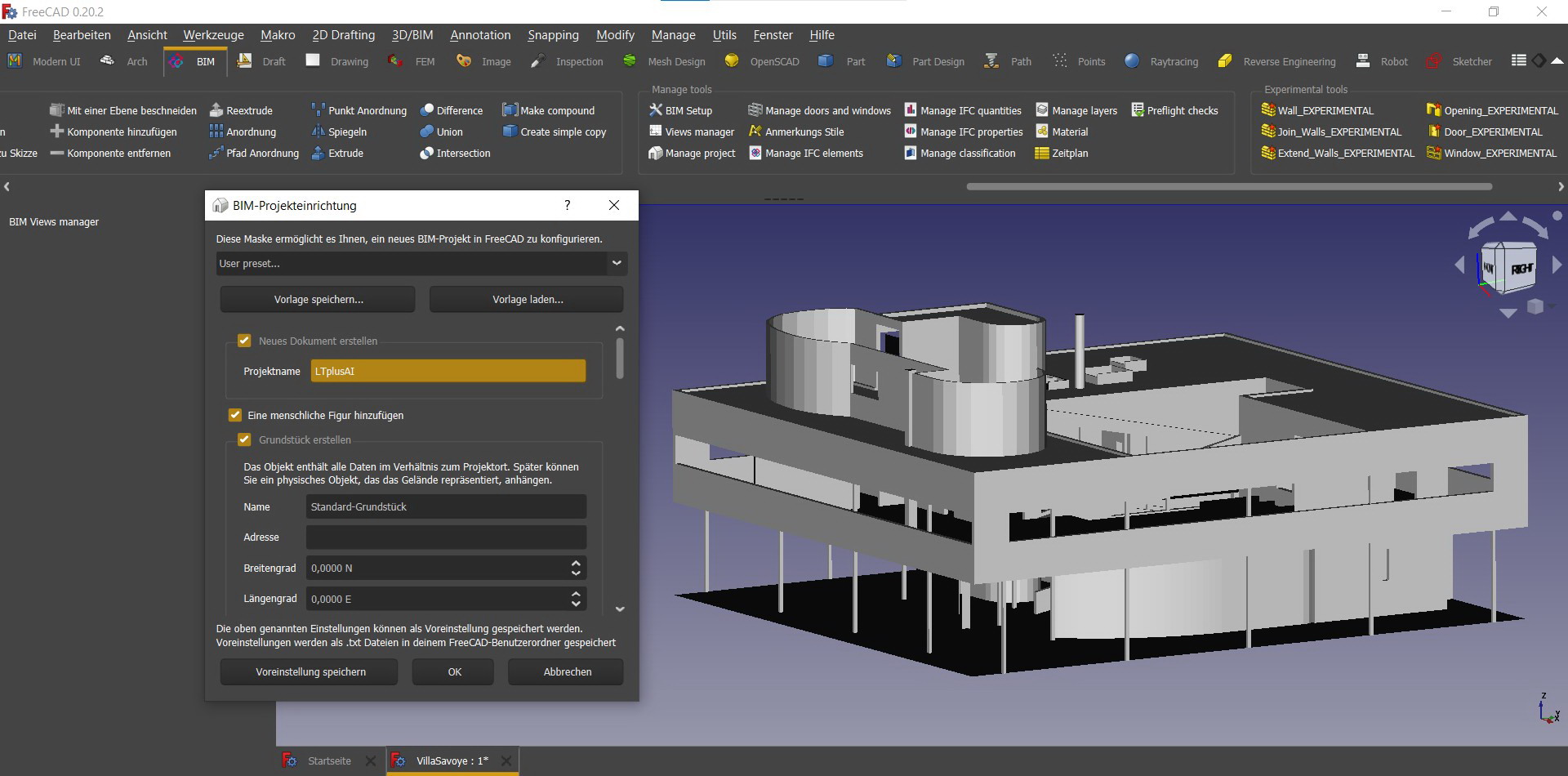This screenshot has height=776, width=1568.
Task: Click Abbrechen button
Action: (567, 672)
